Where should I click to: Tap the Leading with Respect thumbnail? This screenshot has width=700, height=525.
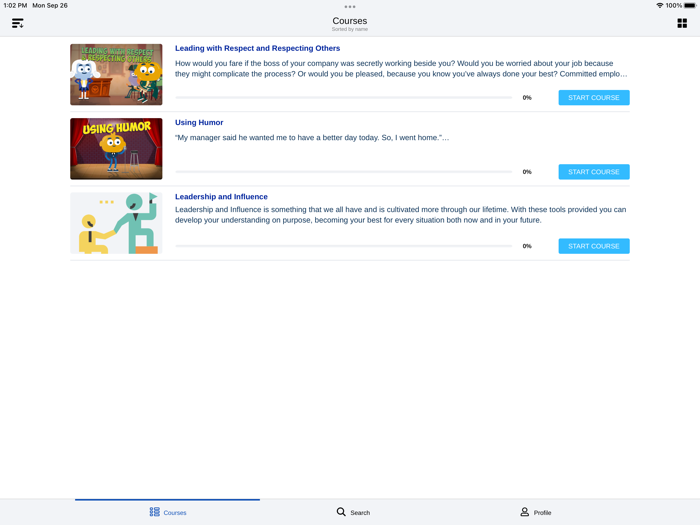point(116,75)
